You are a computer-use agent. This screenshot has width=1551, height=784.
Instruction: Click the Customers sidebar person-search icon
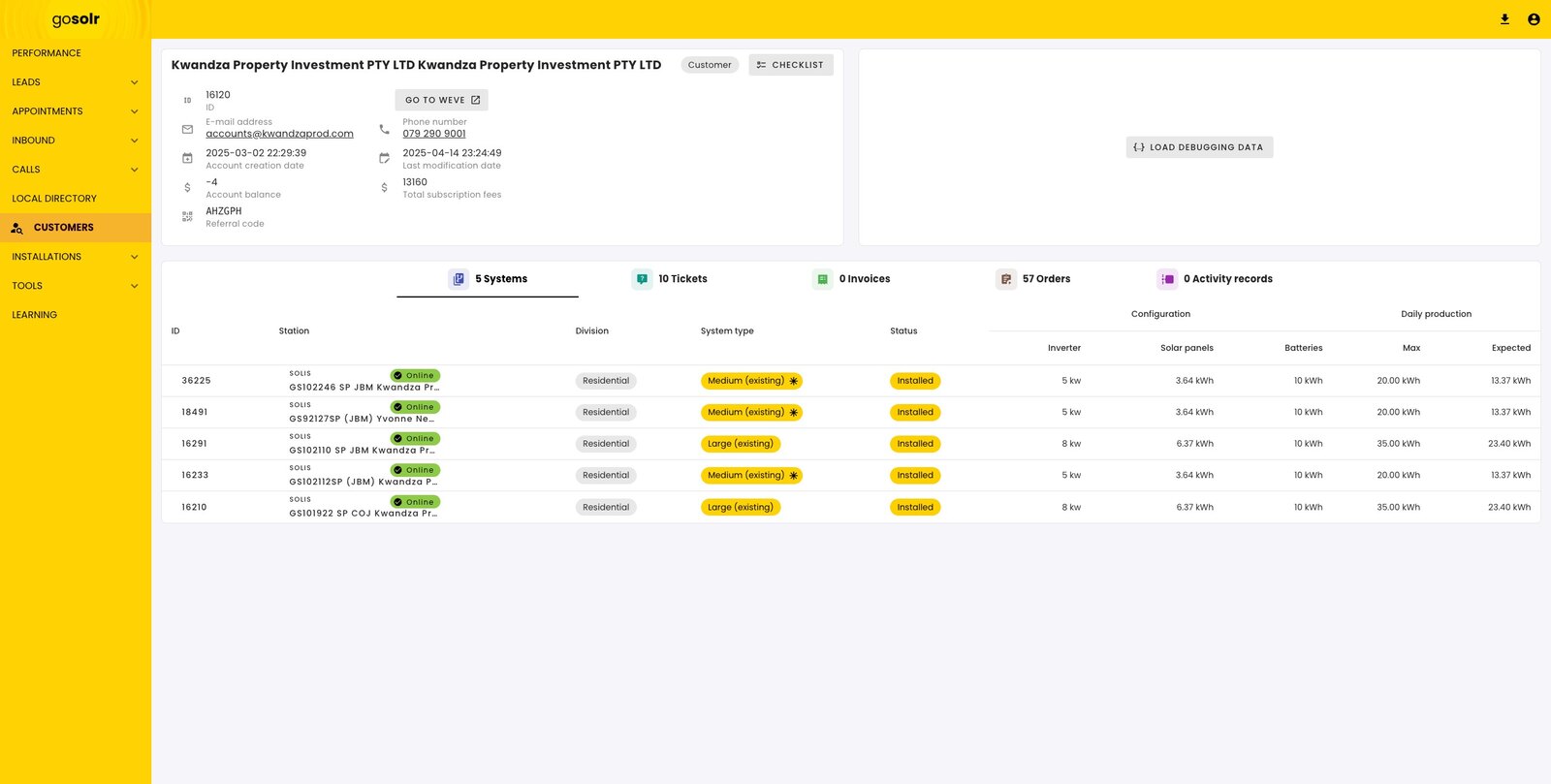coord(16,228)
